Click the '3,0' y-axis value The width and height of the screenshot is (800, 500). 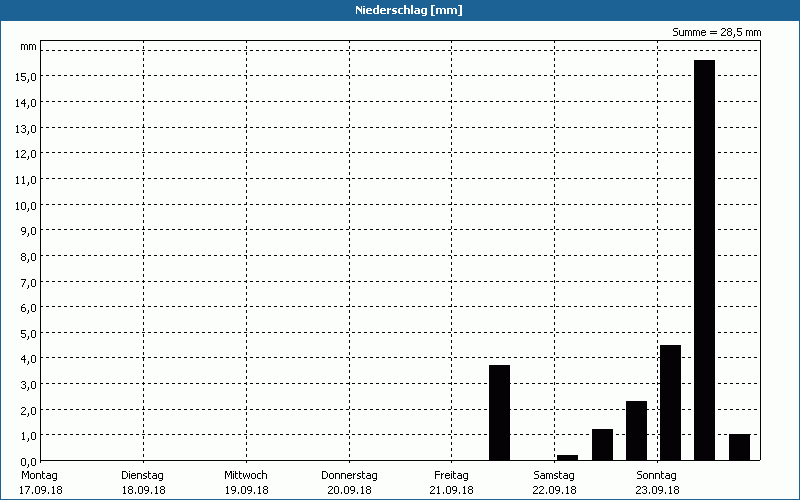(x=28, y=385)
